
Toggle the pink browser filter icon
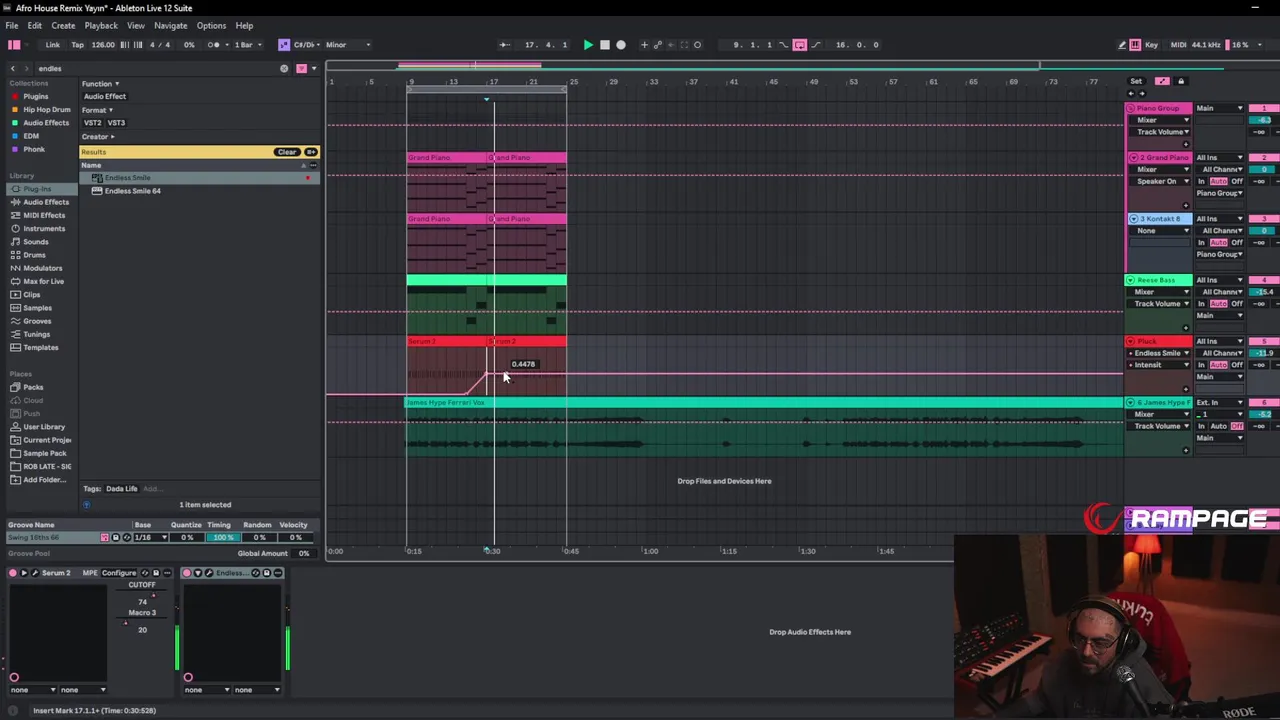pos(301,68)
